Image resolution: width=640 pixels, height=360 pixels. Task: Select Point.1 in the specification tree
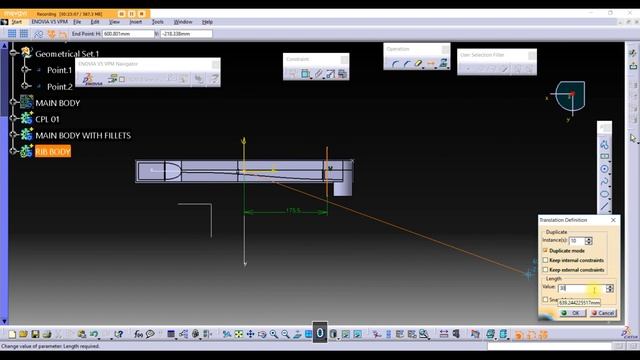pos(60,70)
